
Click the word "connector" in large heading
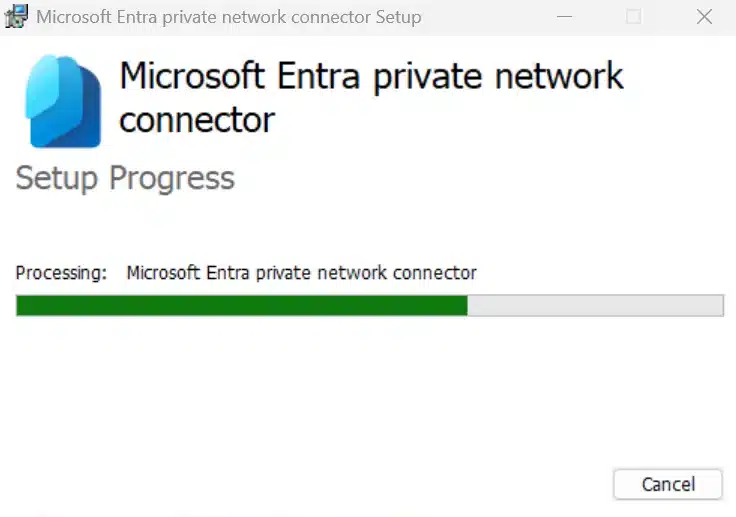point(196,120)
